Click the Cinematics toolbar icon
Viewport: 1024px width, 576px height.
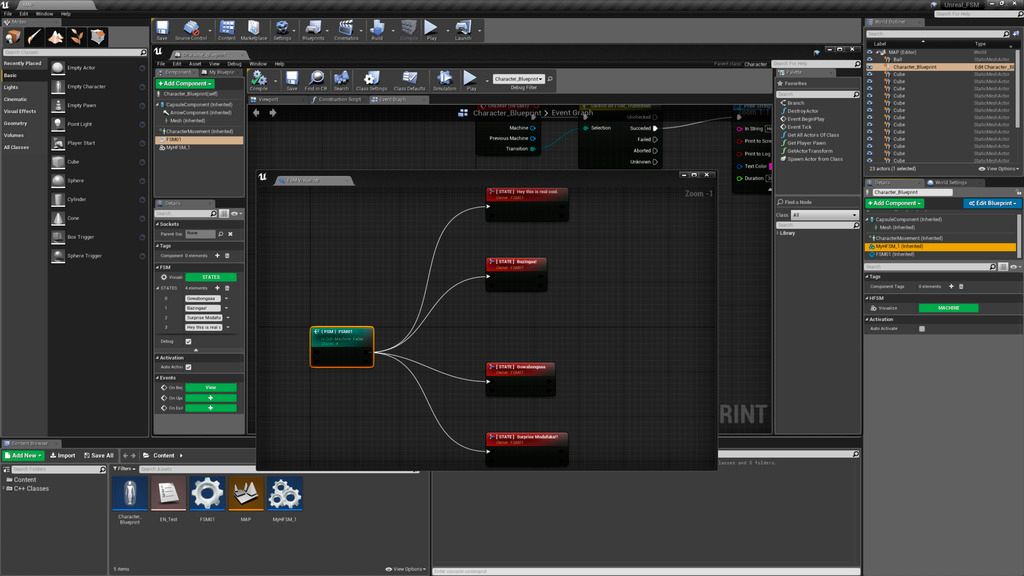[x=346, y=29]
